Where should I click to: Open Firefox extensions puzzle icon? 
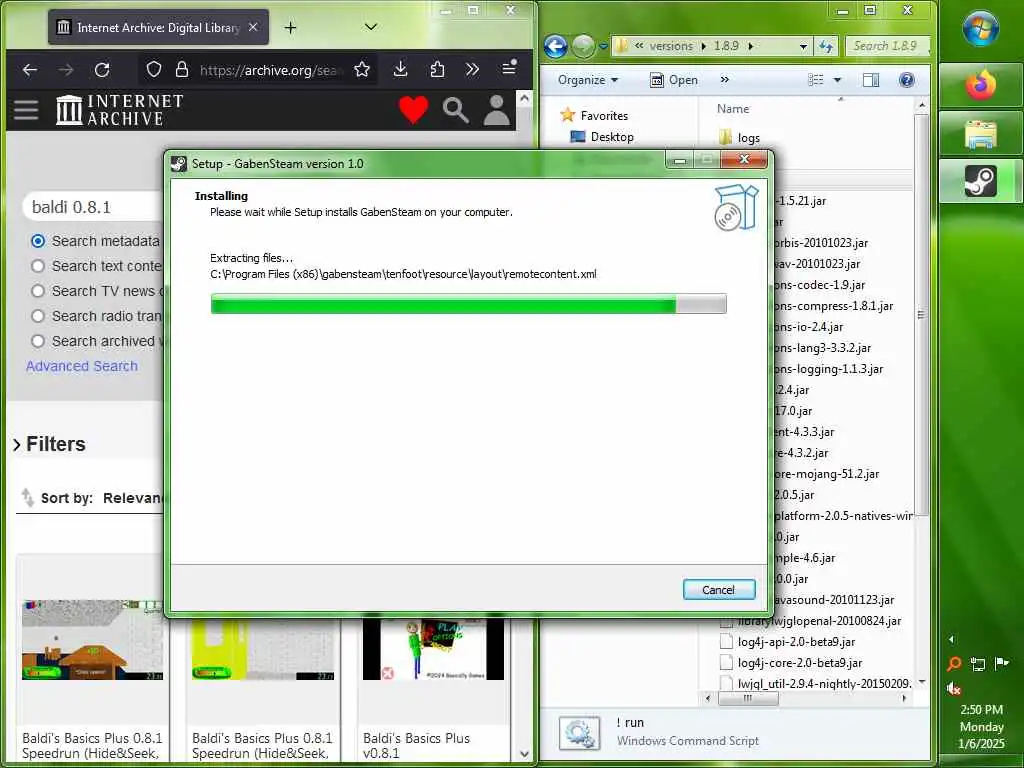tap(437, 69)
